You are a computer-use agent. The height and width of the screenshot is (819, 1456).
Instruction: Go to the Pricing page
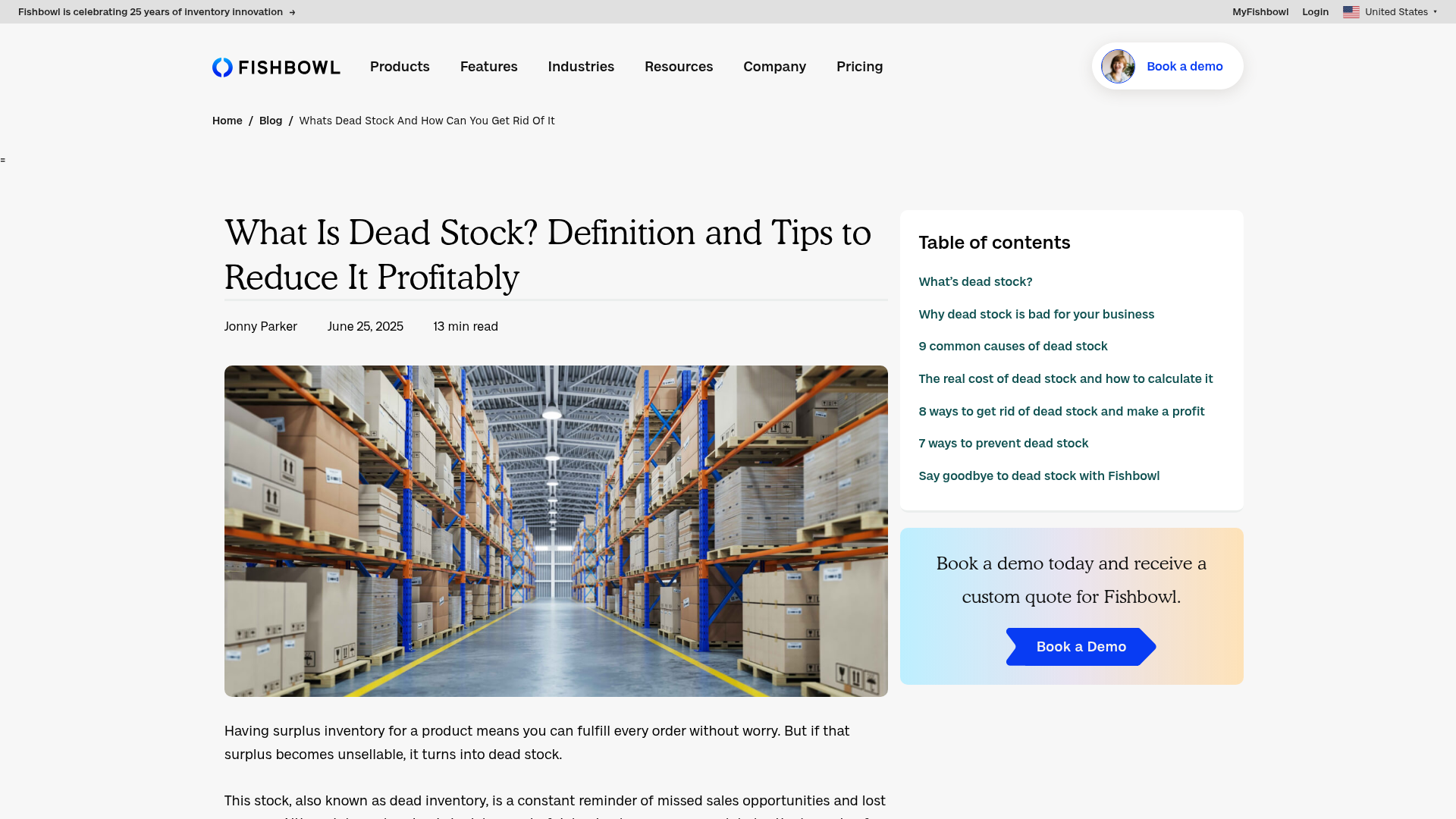click(859, 67)
